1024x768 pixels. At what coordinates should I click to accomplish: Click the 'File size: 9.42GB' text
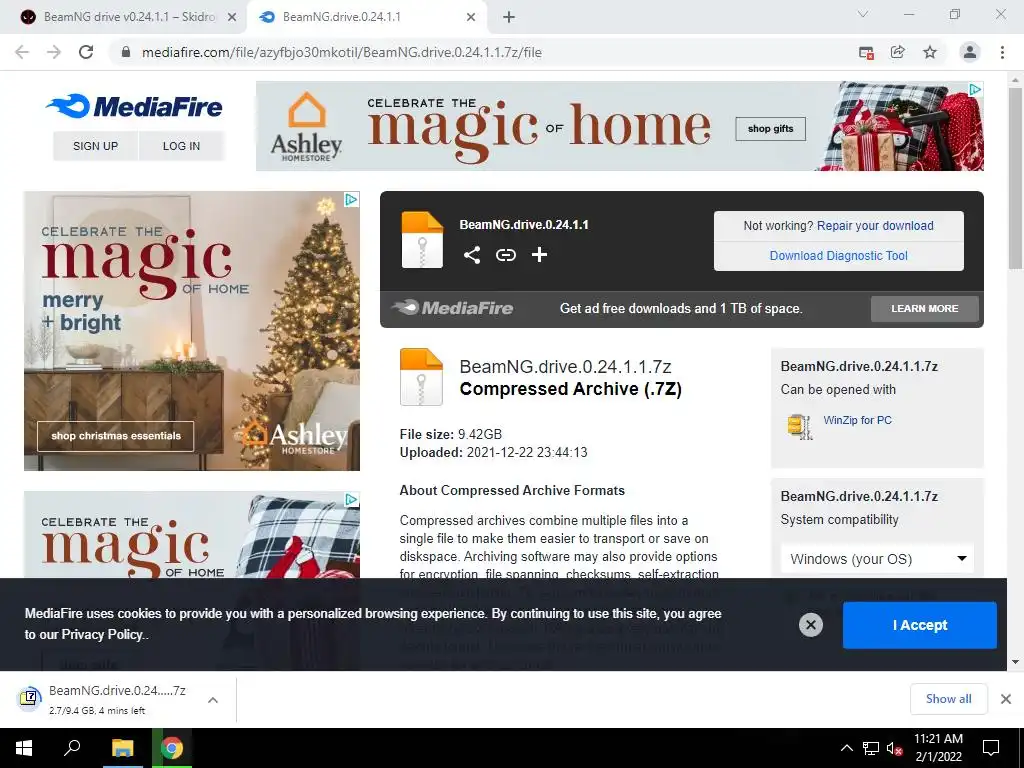pos(451,434)
